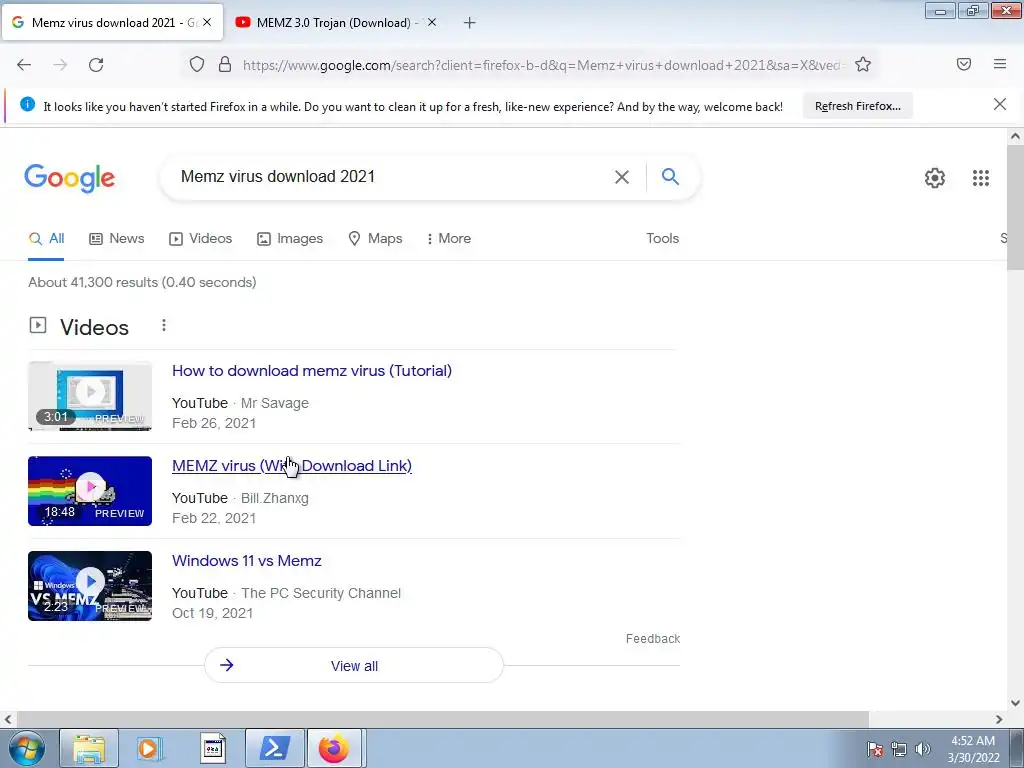Click the vertical scrollbar up arrow

click(x=1015, y=136)
